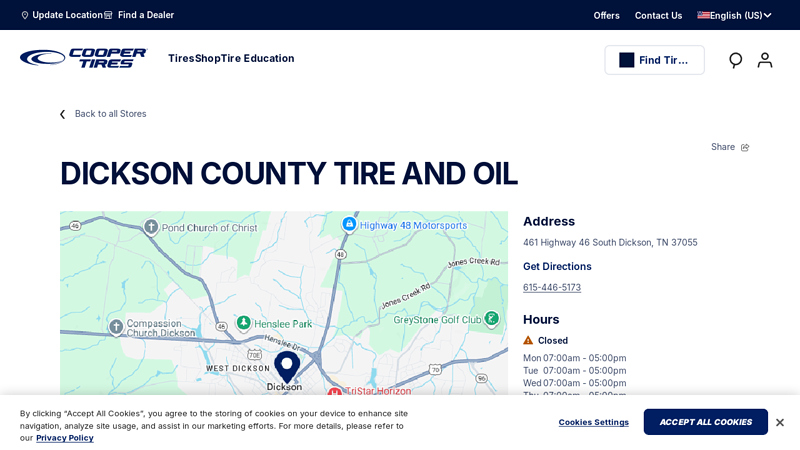Click the Find Tires button
The height and width of the screenshot is (450, 800).
tap(655, 60)
